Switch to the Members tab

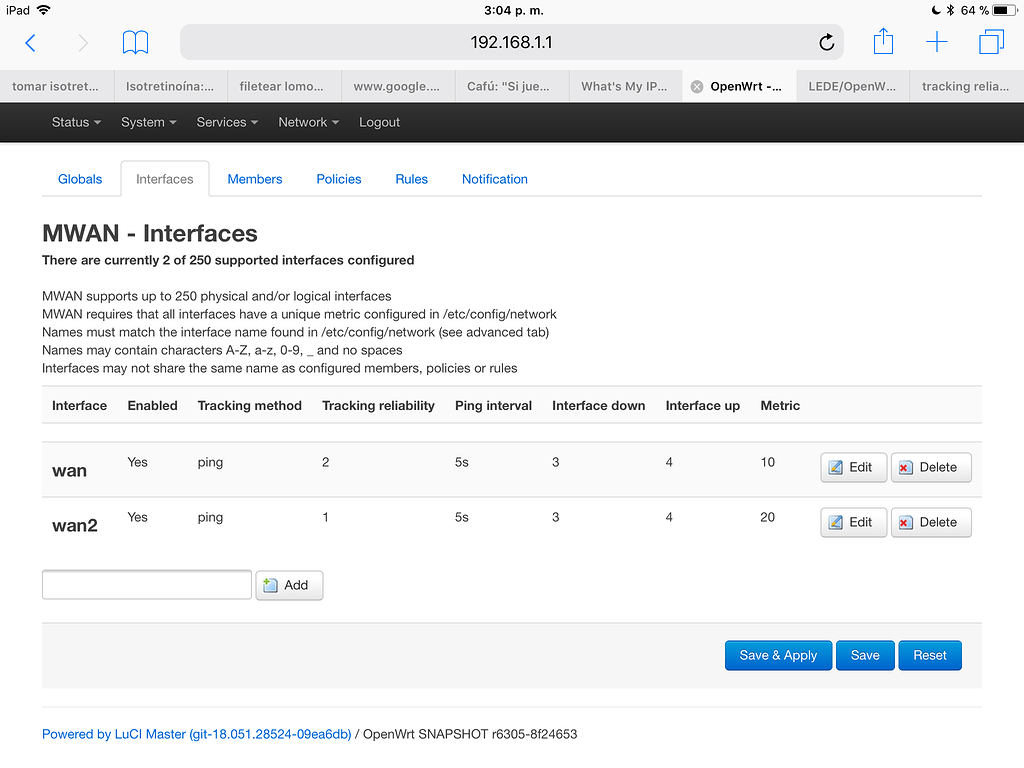254,178
